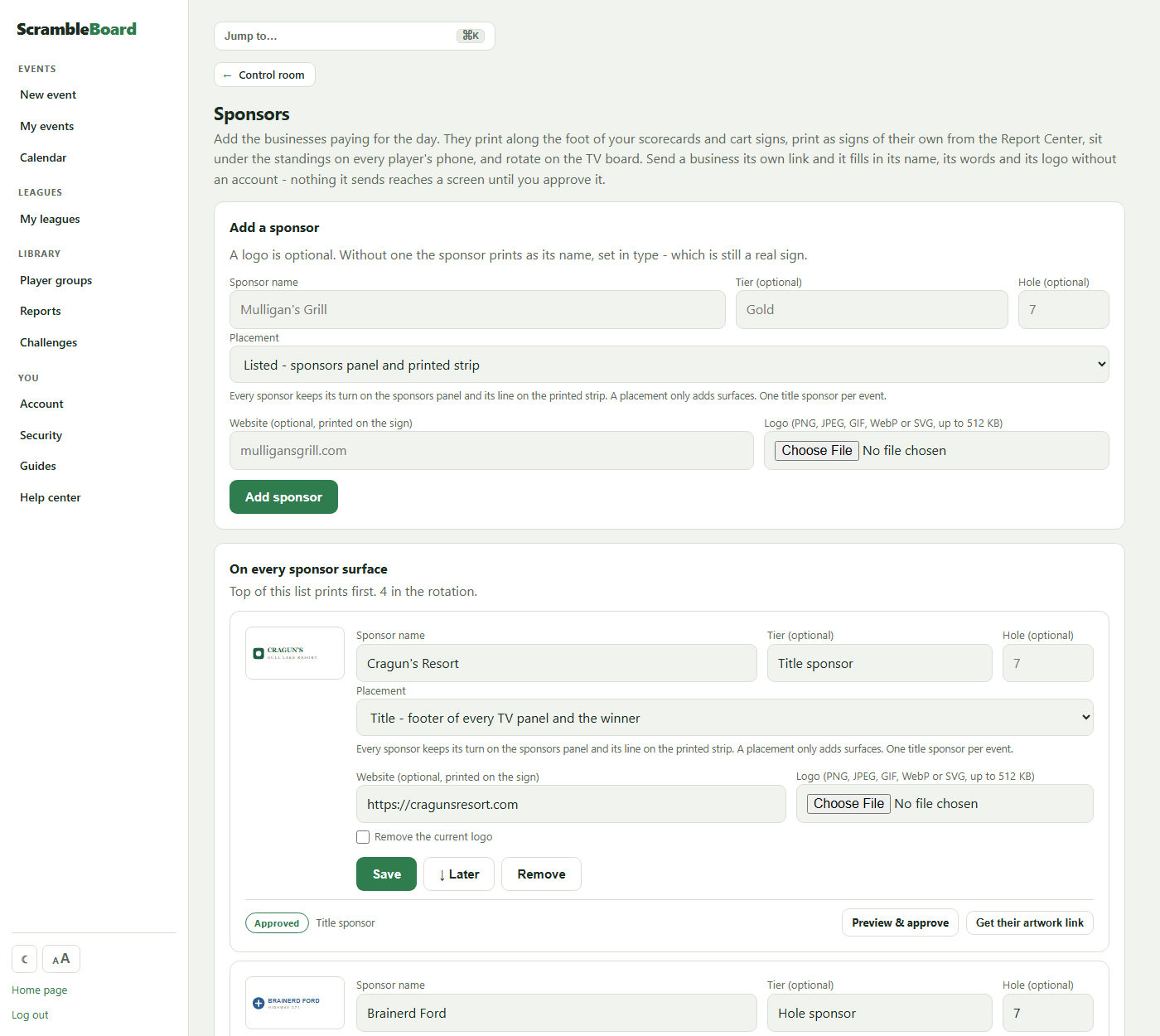The height and width of the screenshot is (1036, 1160).
Task: Click the Log out link
Action: [30, 1014]
